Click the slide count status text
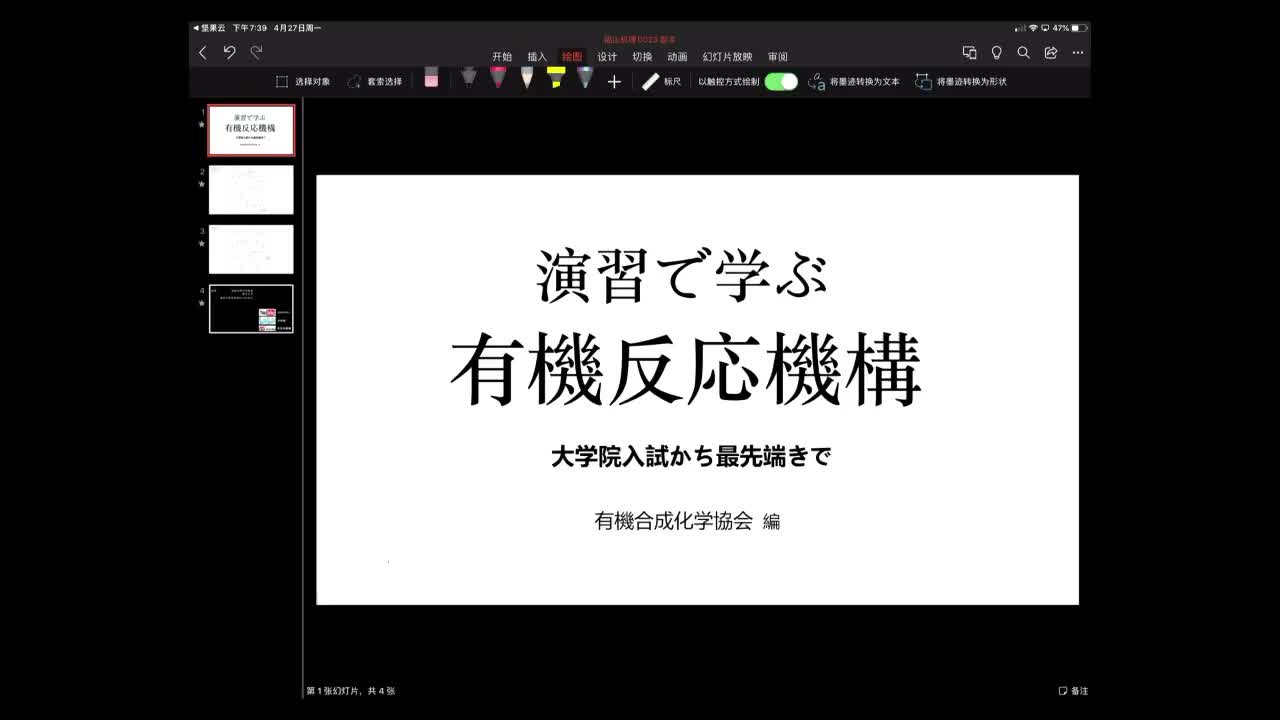 pyautogui.click(x=350, y=691)
